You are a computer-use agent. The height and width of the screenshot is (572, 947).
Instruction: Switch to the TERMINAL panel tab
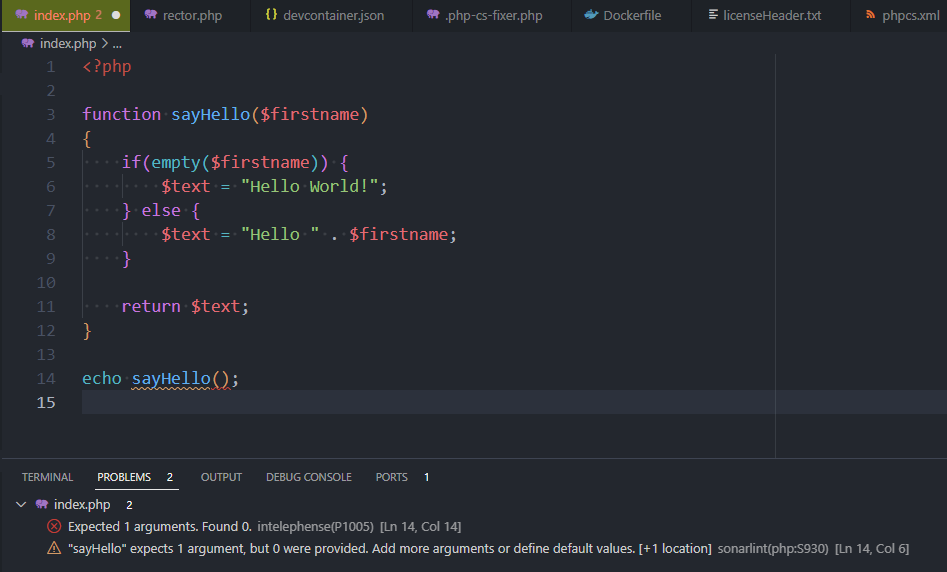click(47, 477)
